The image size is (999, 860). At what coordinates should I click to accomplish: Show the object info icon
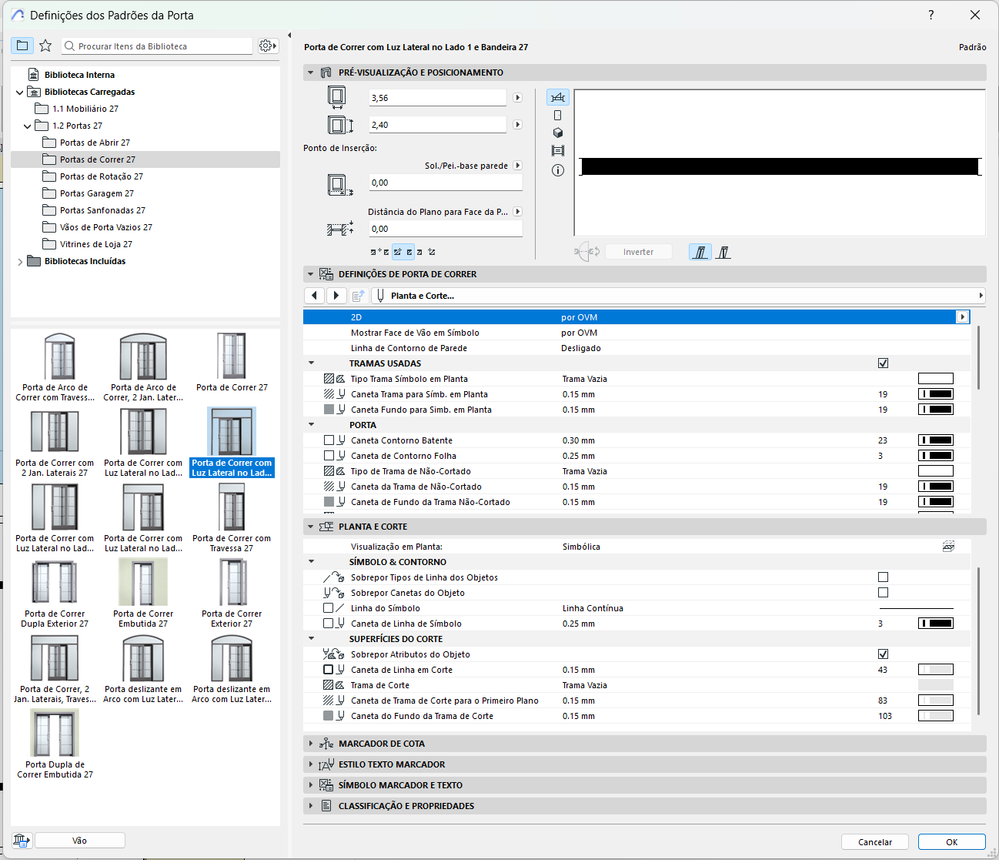click(x=557, y=171)
